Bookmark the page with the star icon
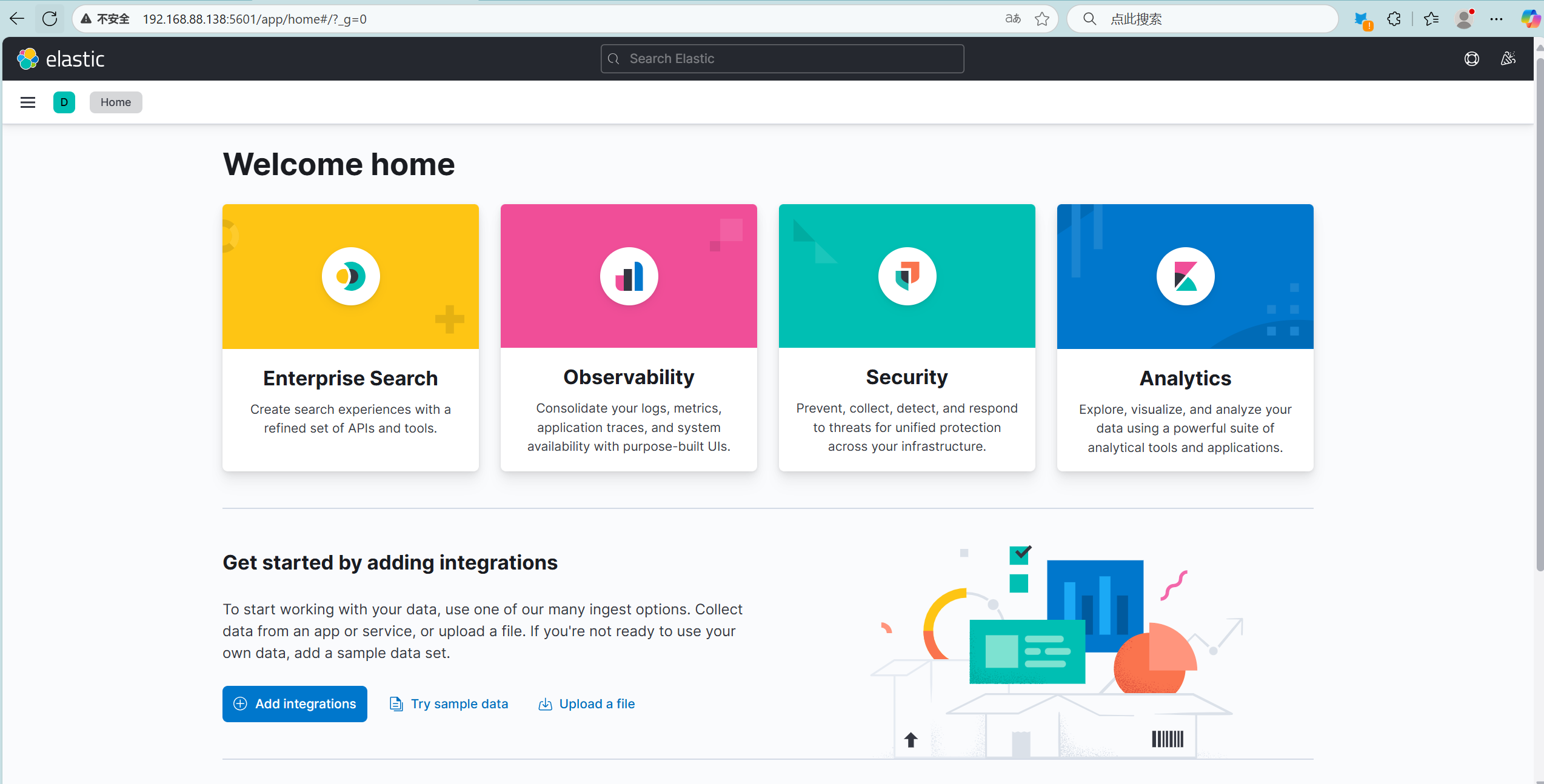 1042,19
